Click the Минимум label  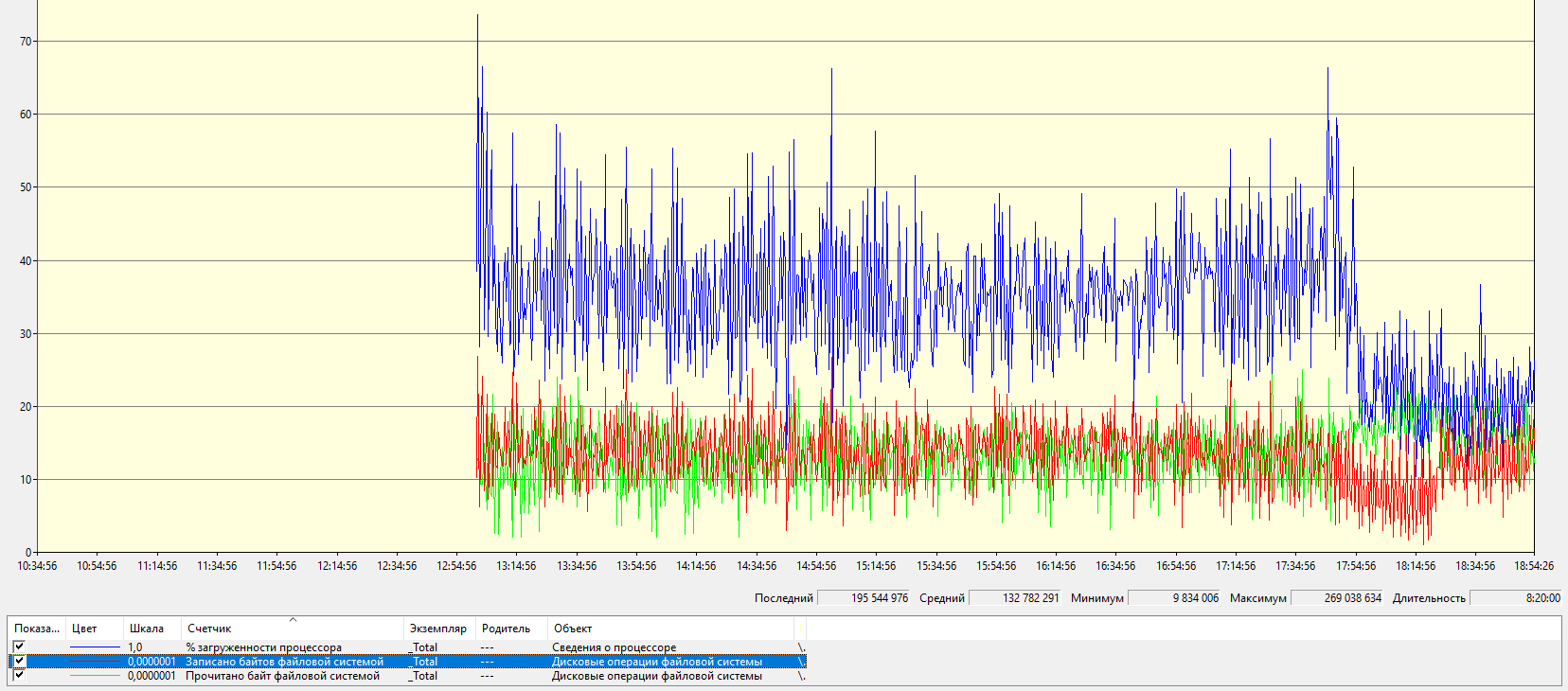point(1097,598)
